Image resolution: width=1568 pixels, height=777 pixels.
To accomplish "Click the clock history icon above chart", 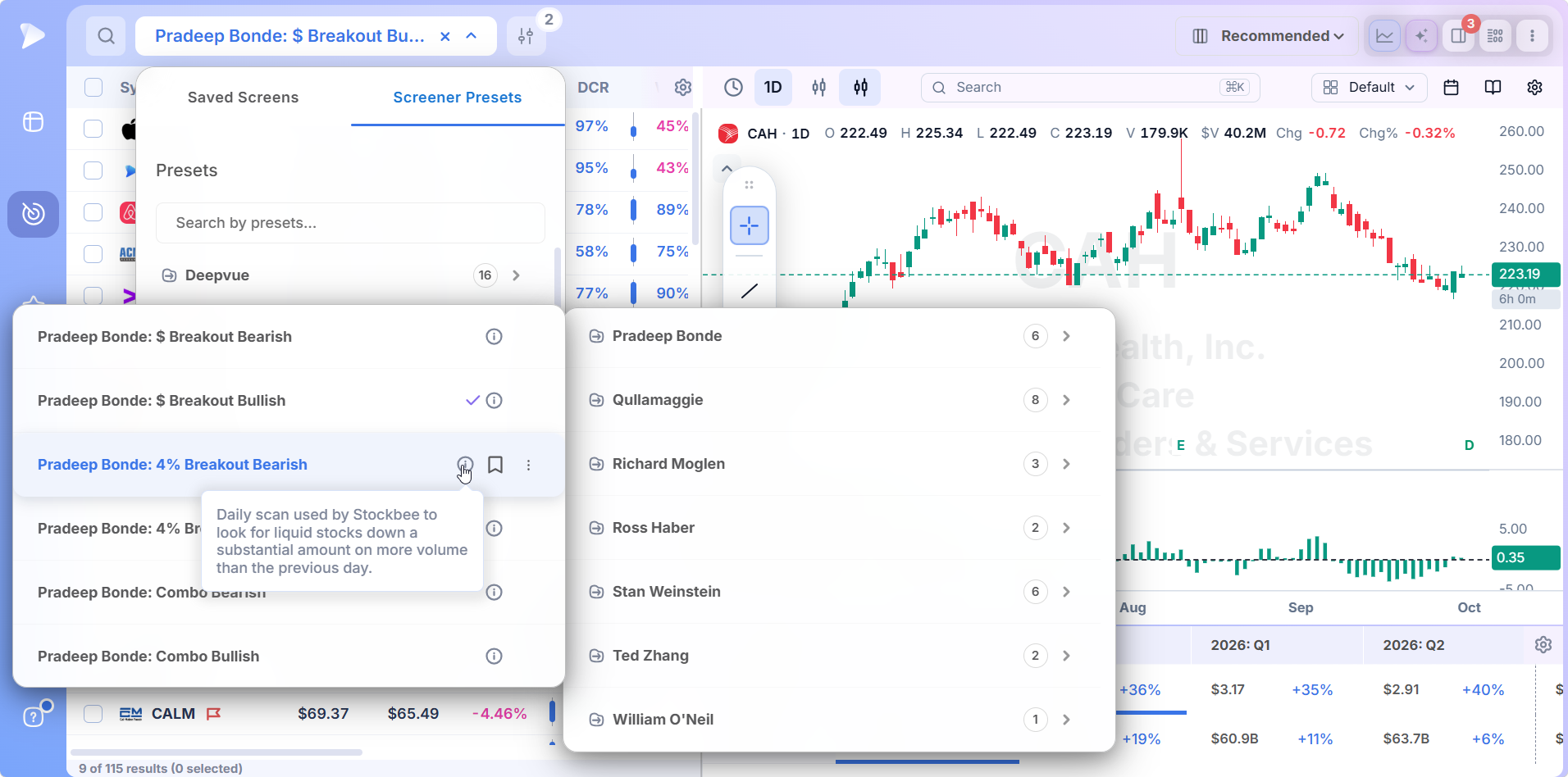I will coord(733,88).
